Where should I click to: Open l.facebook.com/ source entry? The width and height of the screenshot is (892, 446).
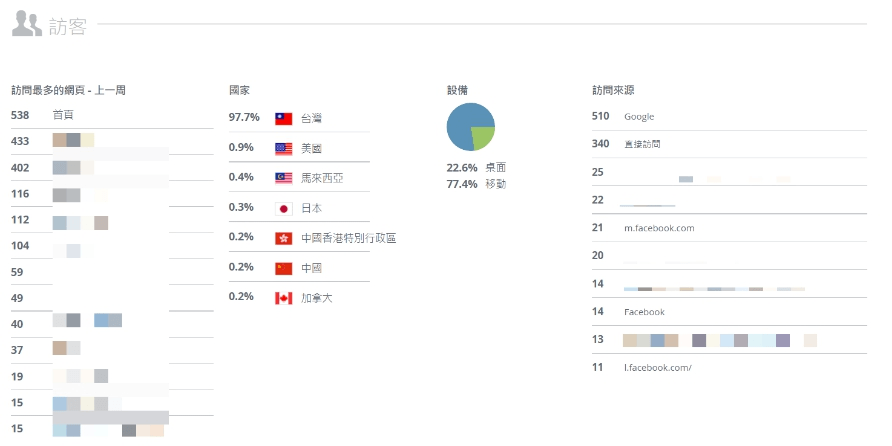(x=658, y=367)
